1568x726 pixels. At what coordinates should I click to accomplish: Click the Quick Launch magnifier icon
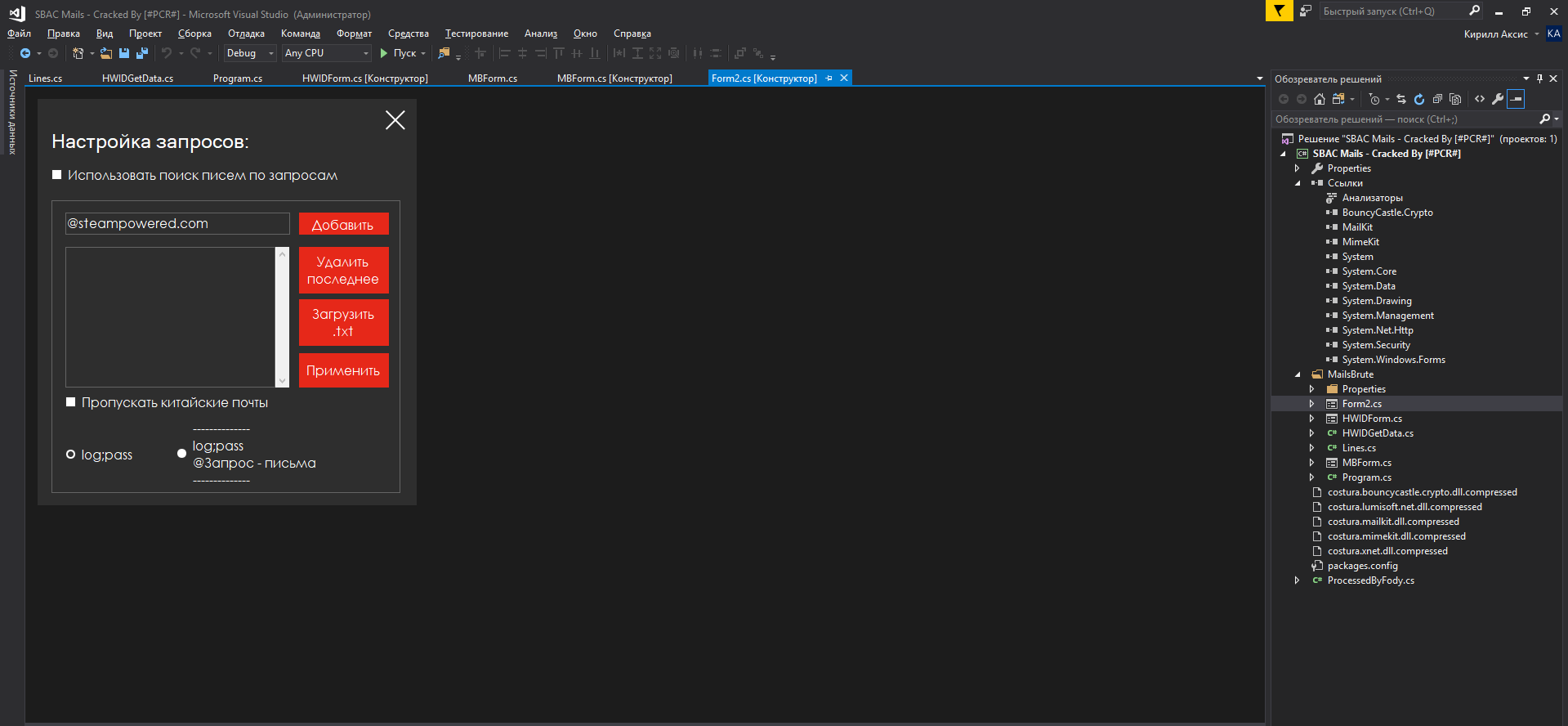tap(1474, 11)
